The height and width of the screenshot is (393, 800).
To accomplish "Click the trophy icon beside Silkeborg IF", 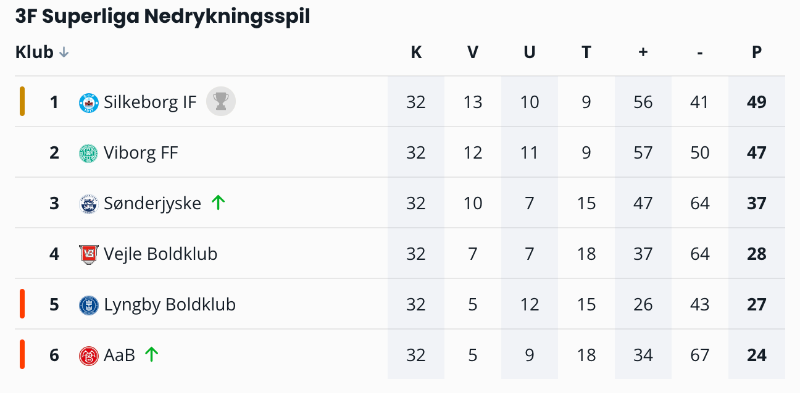I will 221,101.
